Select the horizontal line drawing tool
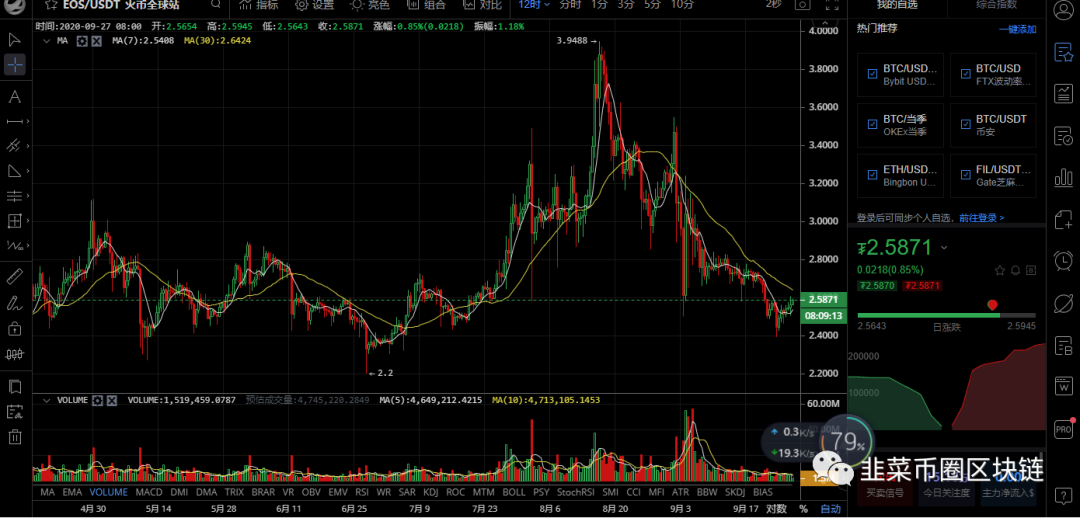The width and height of the screenshot is (1080, 518). 14,121
